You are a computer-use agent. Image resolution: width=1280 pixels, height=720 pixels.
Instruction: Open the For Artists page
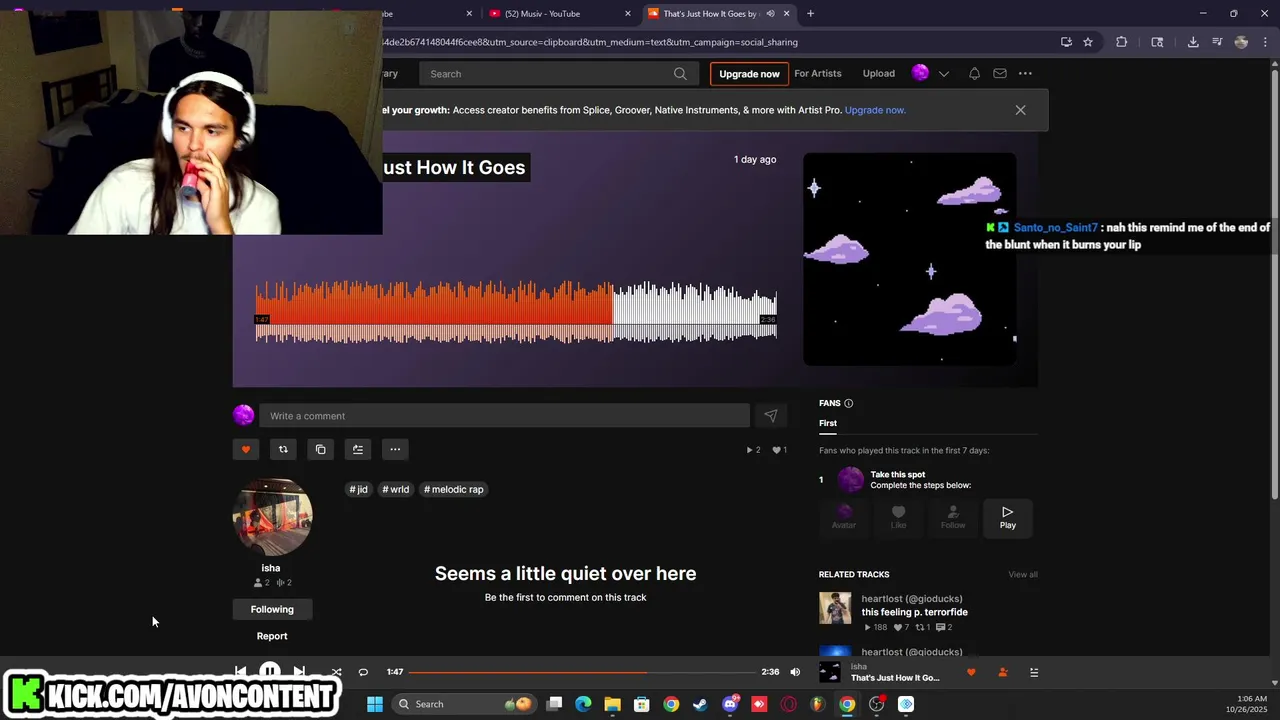(818, 73)
